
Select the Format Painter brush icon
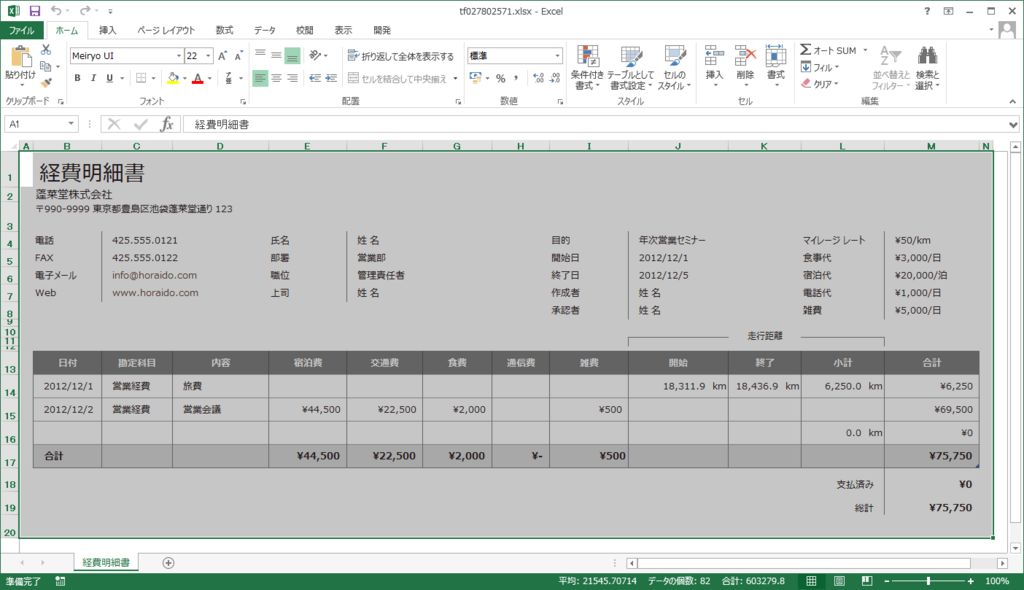tap(46, 82)
